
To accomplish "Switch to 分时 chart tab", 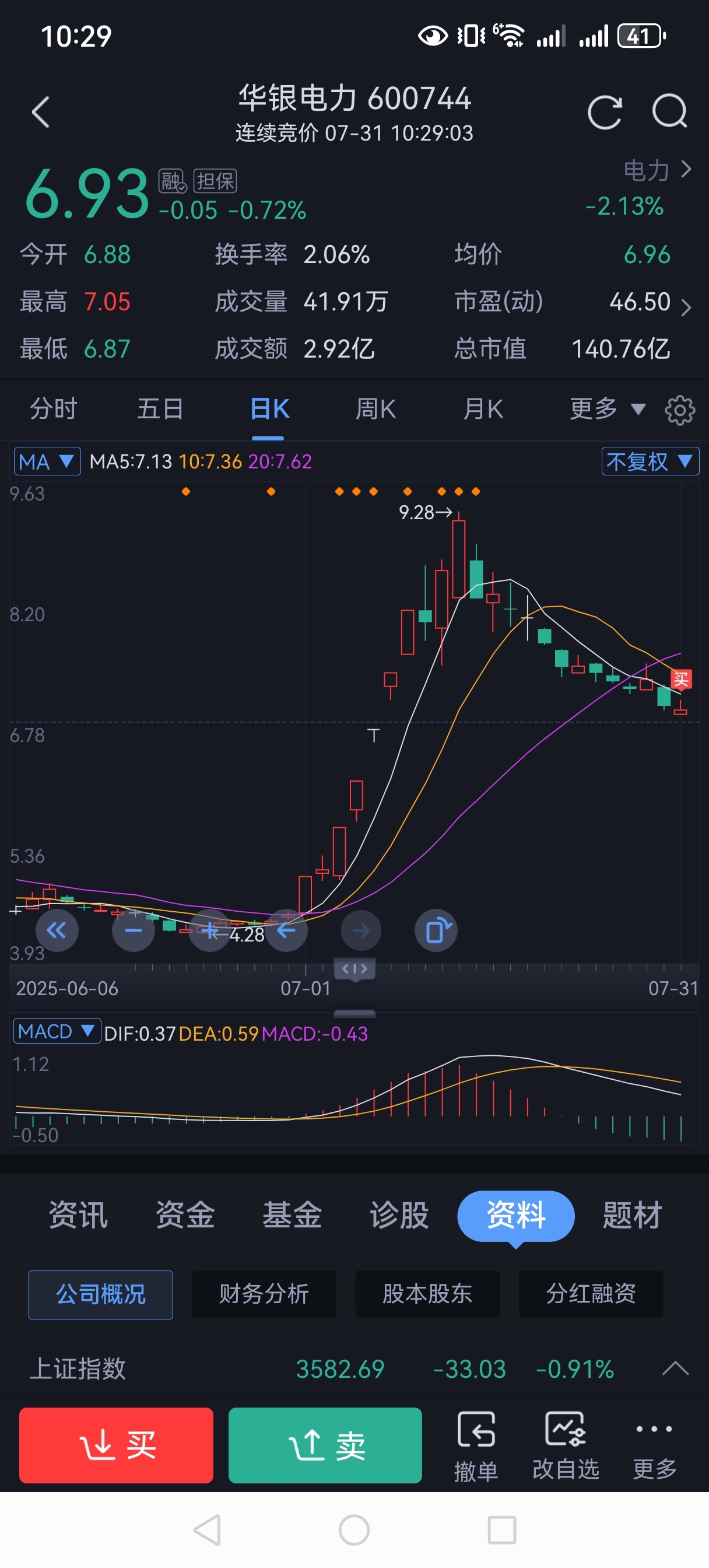I will pyautogui.click(x=54, y=408).
